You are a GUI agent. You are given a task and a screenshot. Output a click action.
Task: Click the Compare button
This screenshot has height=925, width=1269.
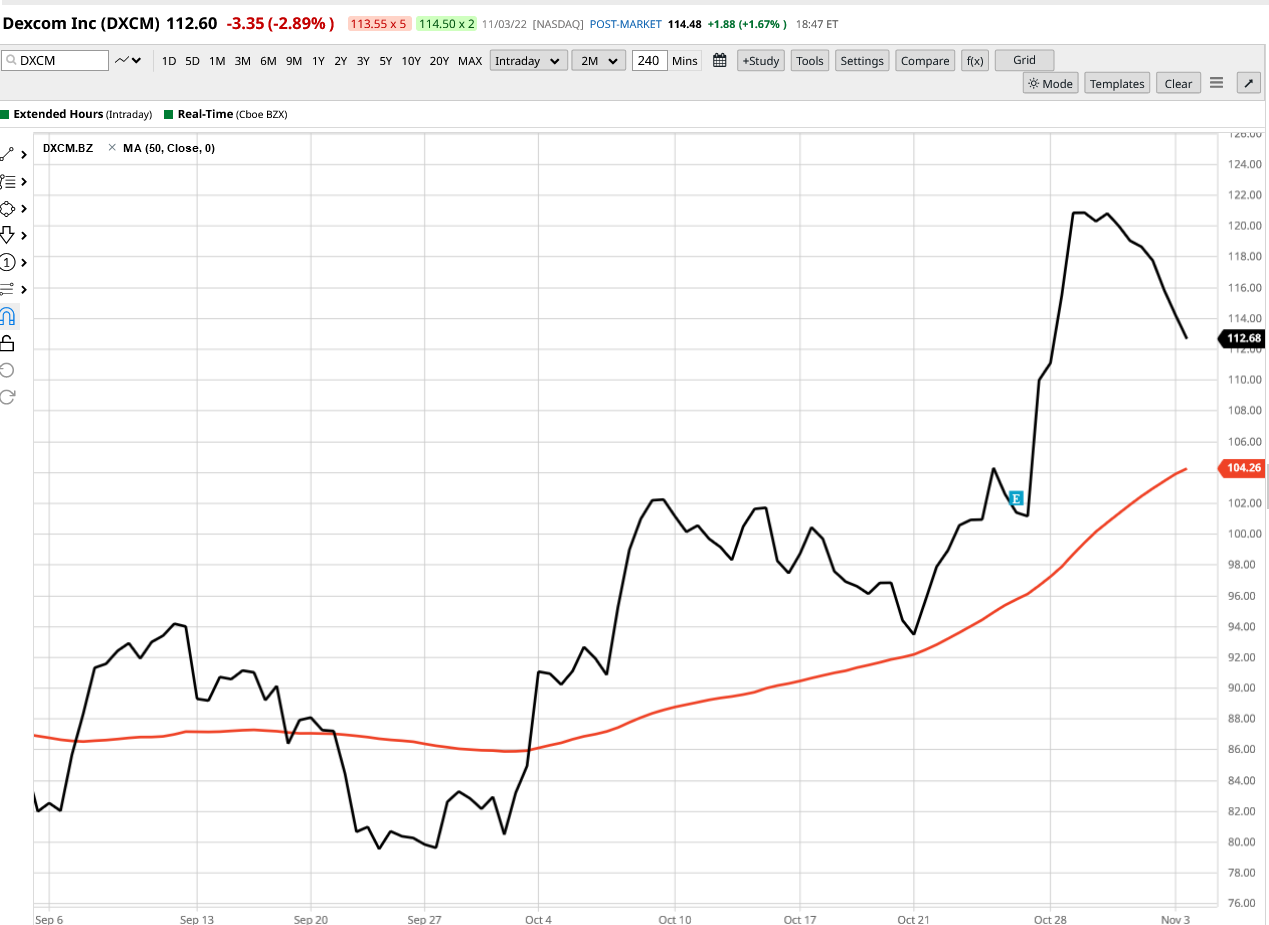pos(925,61)
